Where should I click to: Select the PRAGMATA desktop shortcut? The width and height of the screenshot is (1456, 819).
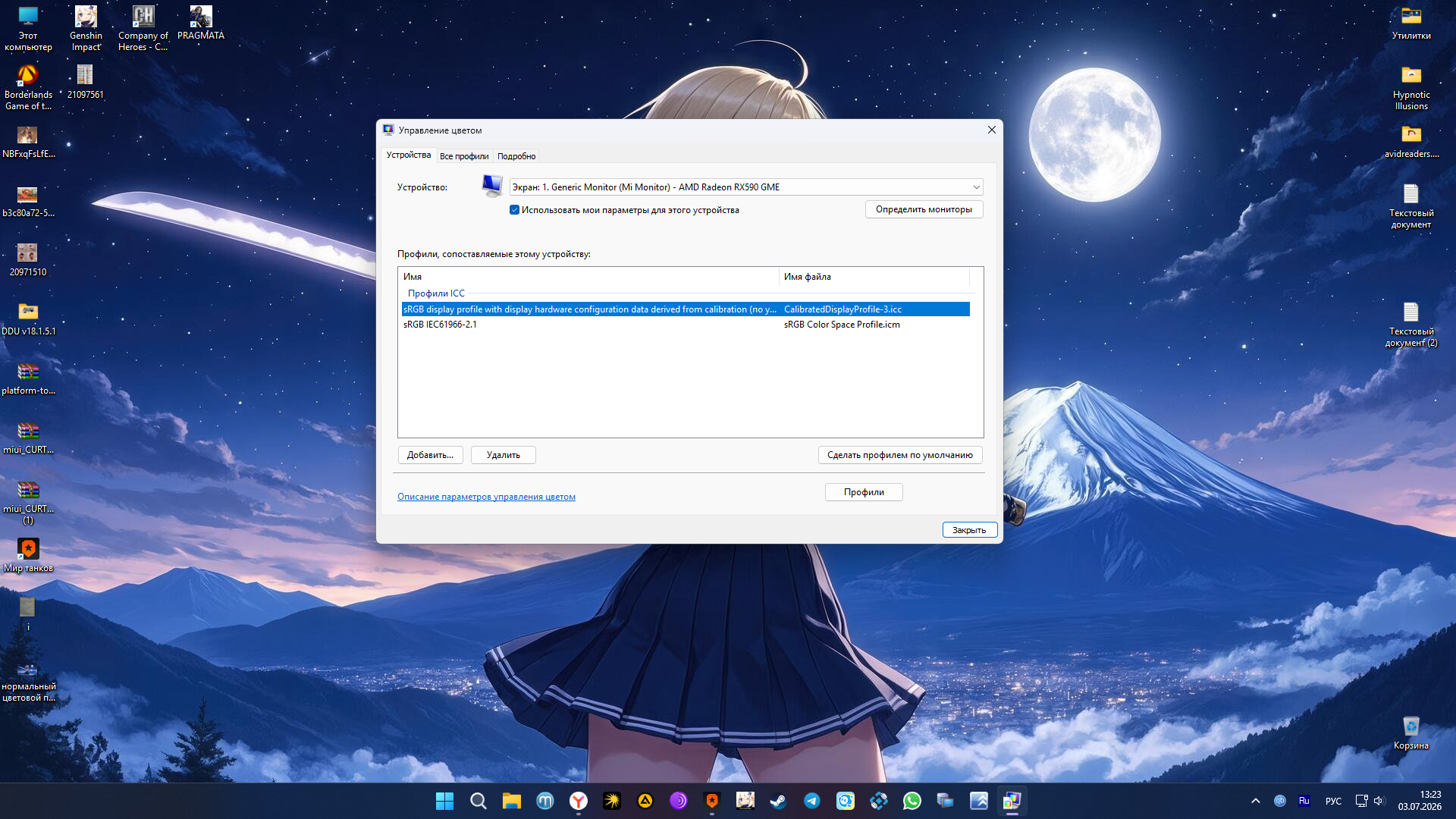point(201,23)
